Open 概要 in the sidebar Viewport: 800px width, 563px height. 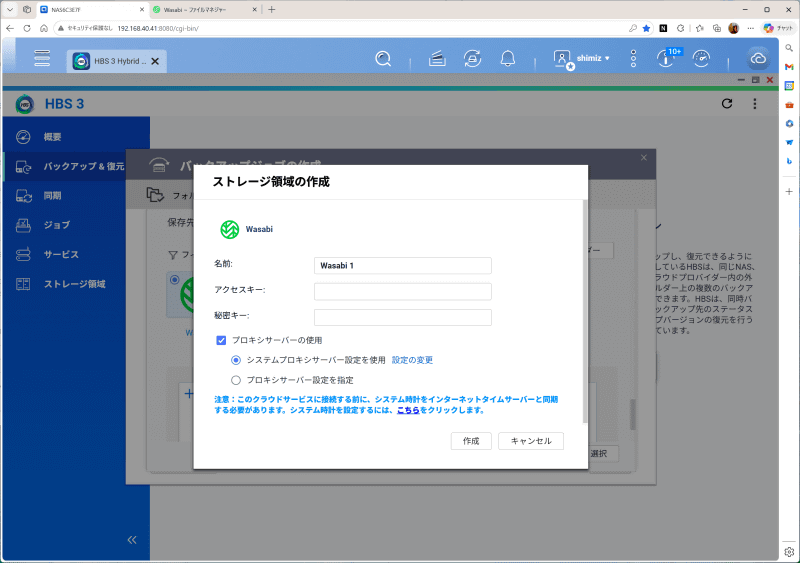[x=77, y=137]
